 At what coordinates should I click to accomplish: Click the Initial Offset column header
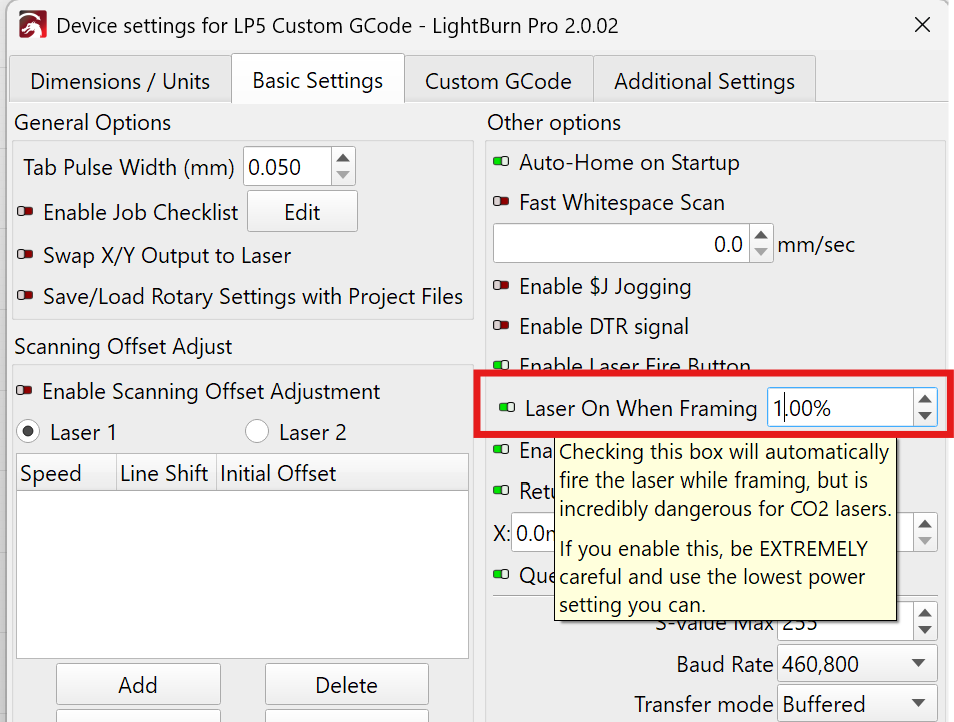[x=342, y=473]
